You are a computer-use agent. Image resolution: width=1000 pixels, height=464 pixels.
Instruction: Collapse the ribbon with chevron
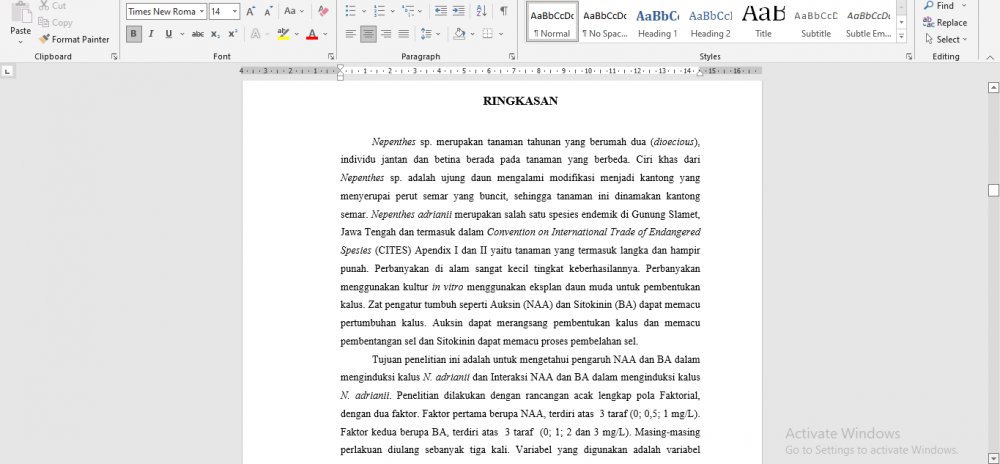(x=990, y=57)
